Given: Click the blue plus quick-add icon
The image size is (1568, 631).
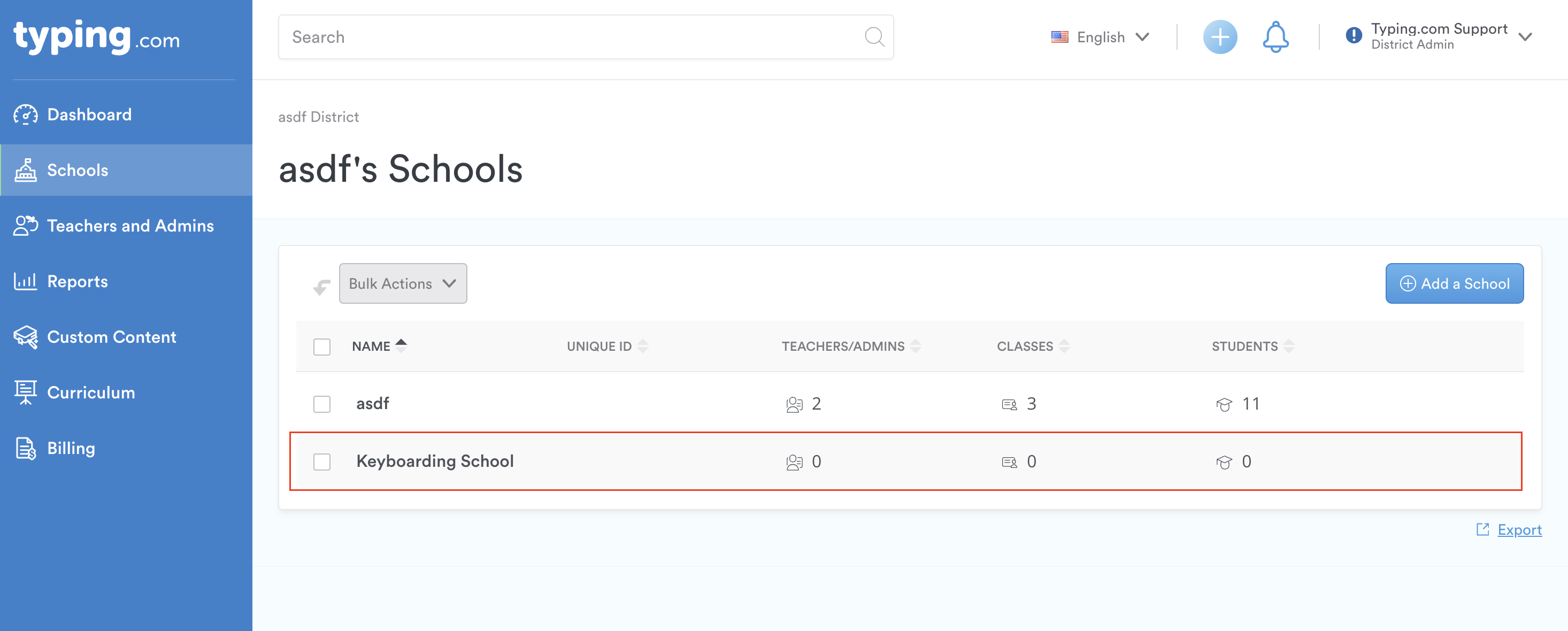Looking at the screenshot, I should (1219, 37).
